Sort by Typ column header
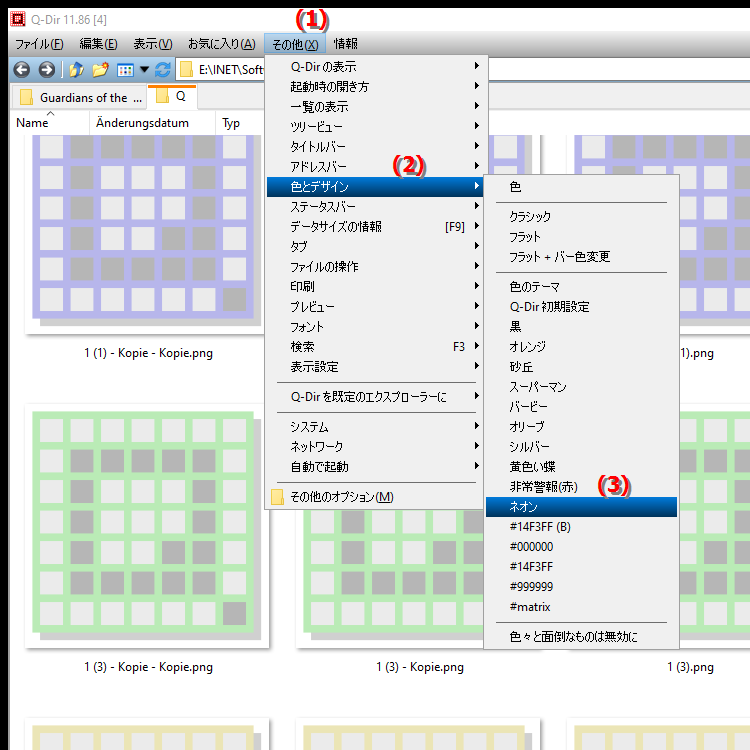The height and width of the screenshot is (750, 750). click(x=239, y=123)
